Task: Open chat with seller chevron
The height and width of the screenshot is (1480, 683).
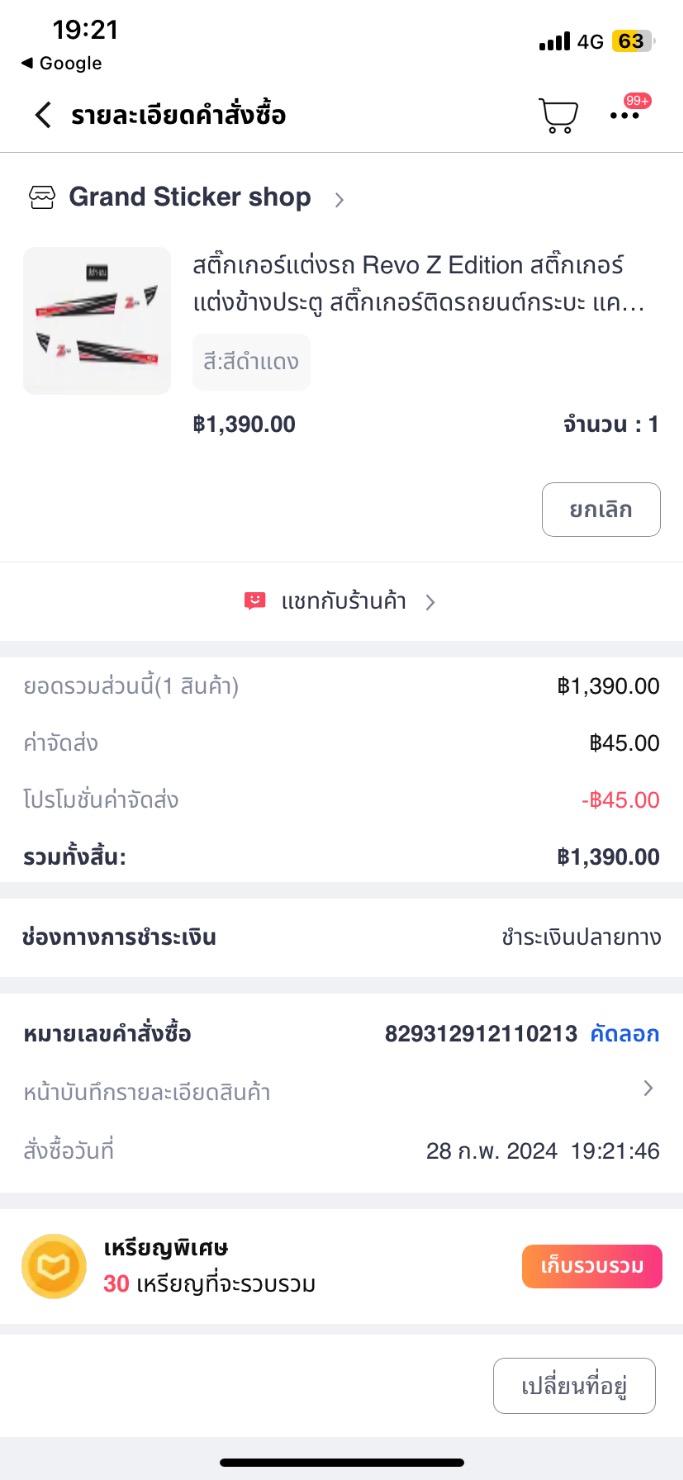Action: 430,602
